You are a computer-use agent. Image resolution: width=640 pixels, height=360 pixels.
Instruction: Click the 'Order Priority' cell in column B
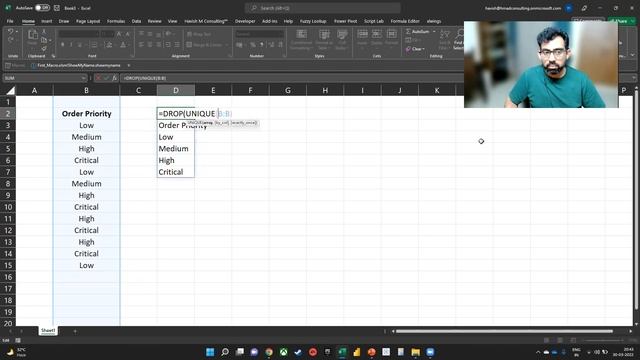[87, 113]
